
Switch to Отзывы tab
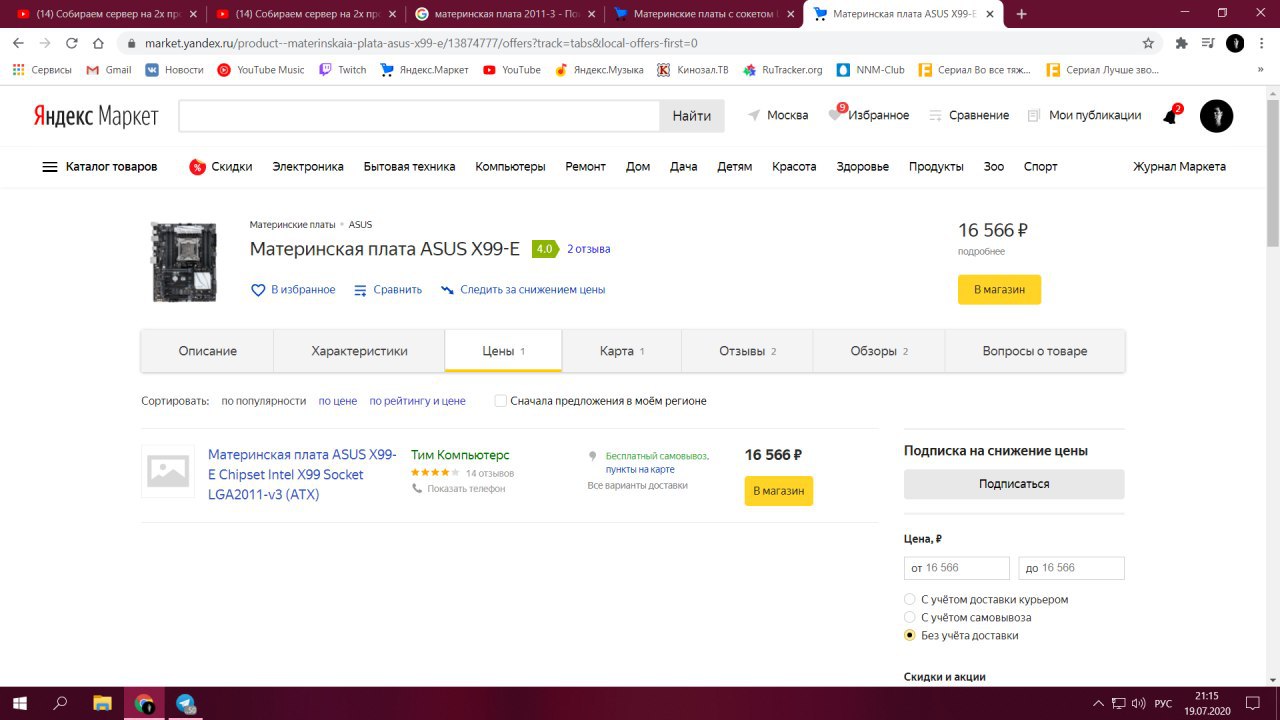(747, 351)
